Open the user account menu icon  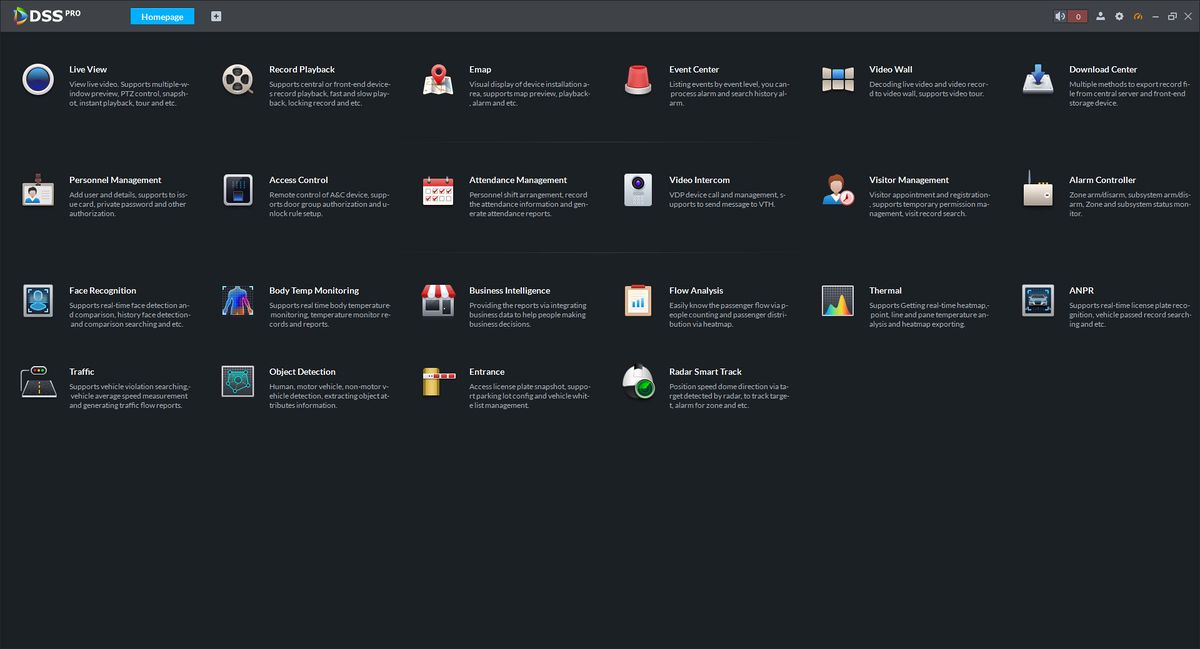click(x=1101, y=16)
